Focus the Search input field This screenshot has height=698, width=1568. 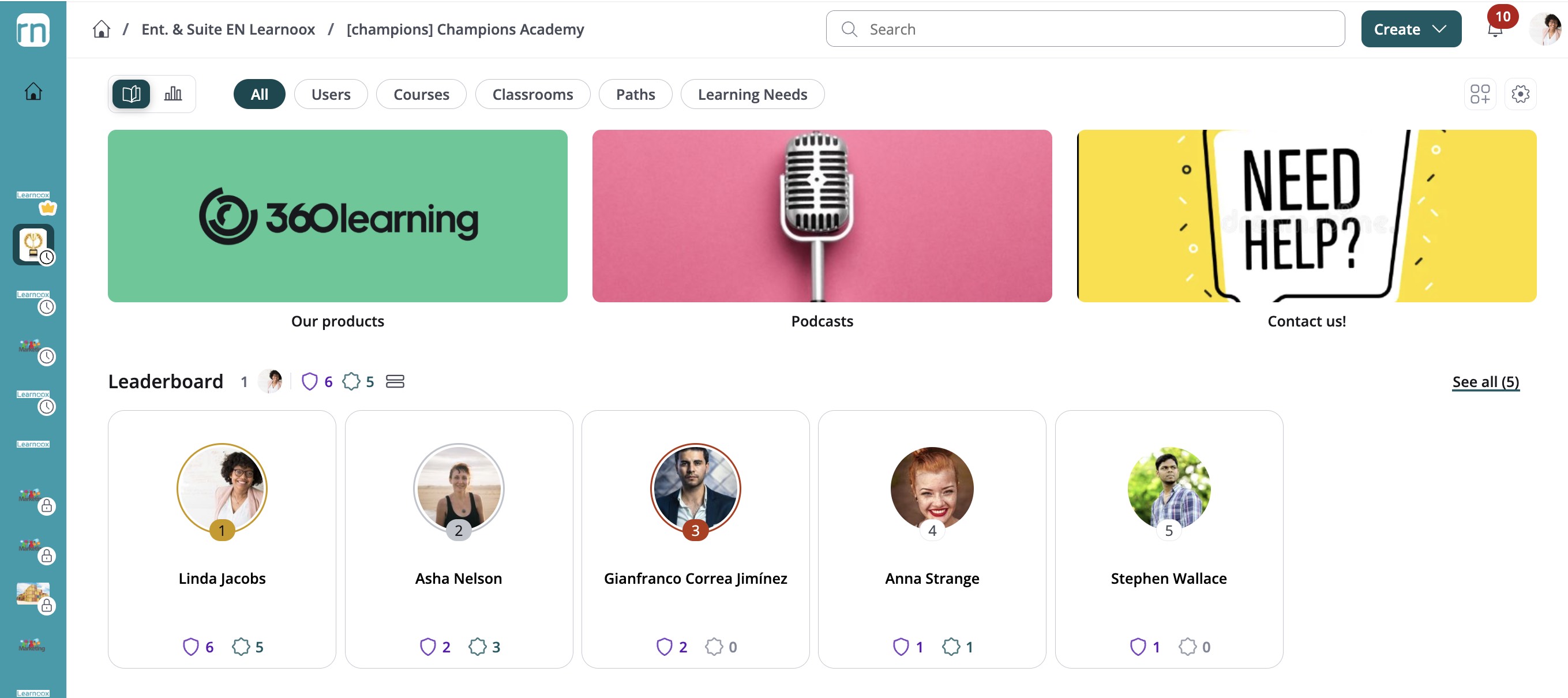pos(1085,29)
